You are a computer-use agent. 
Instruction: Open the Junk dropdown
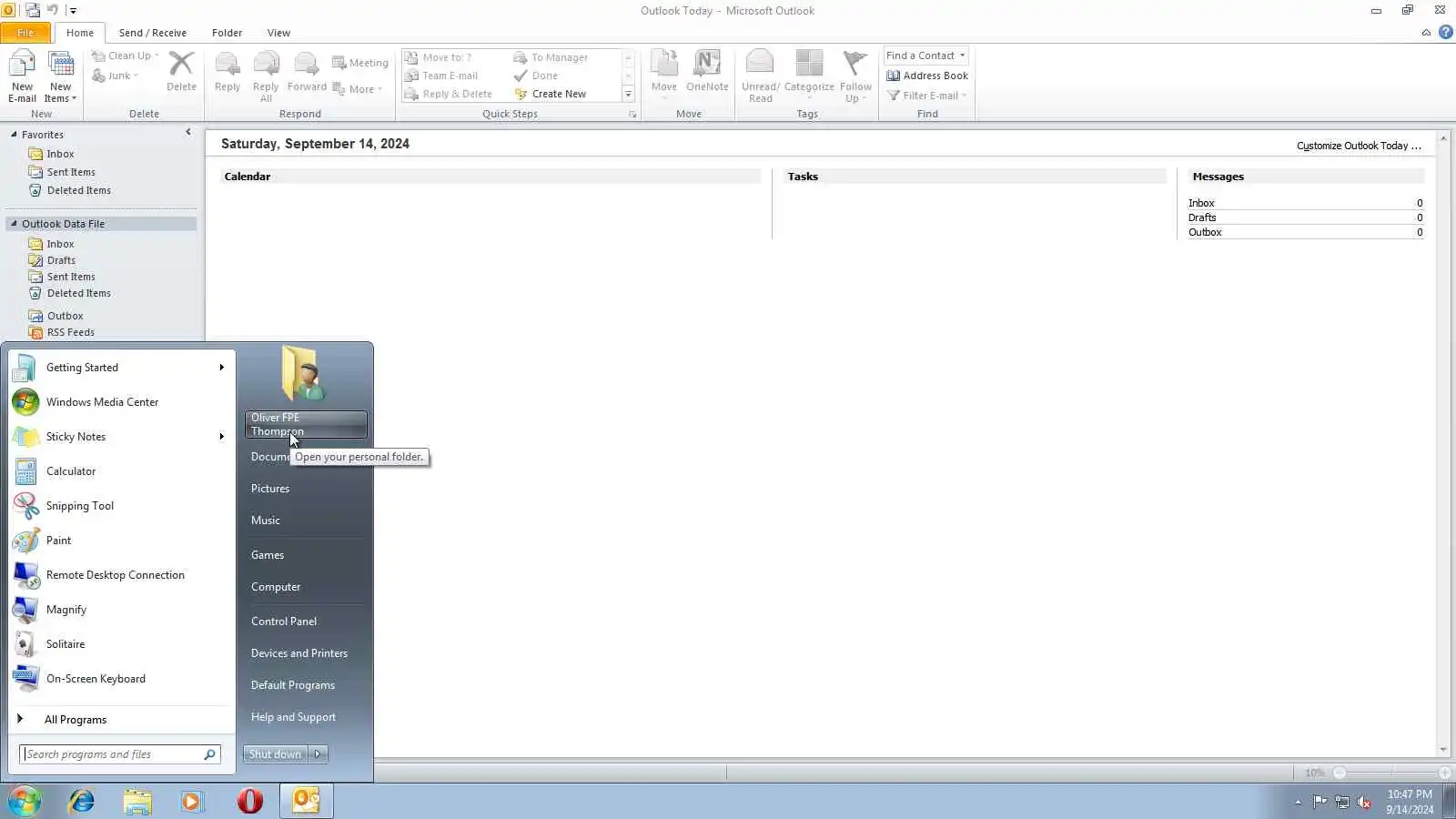tap(116, 76)
